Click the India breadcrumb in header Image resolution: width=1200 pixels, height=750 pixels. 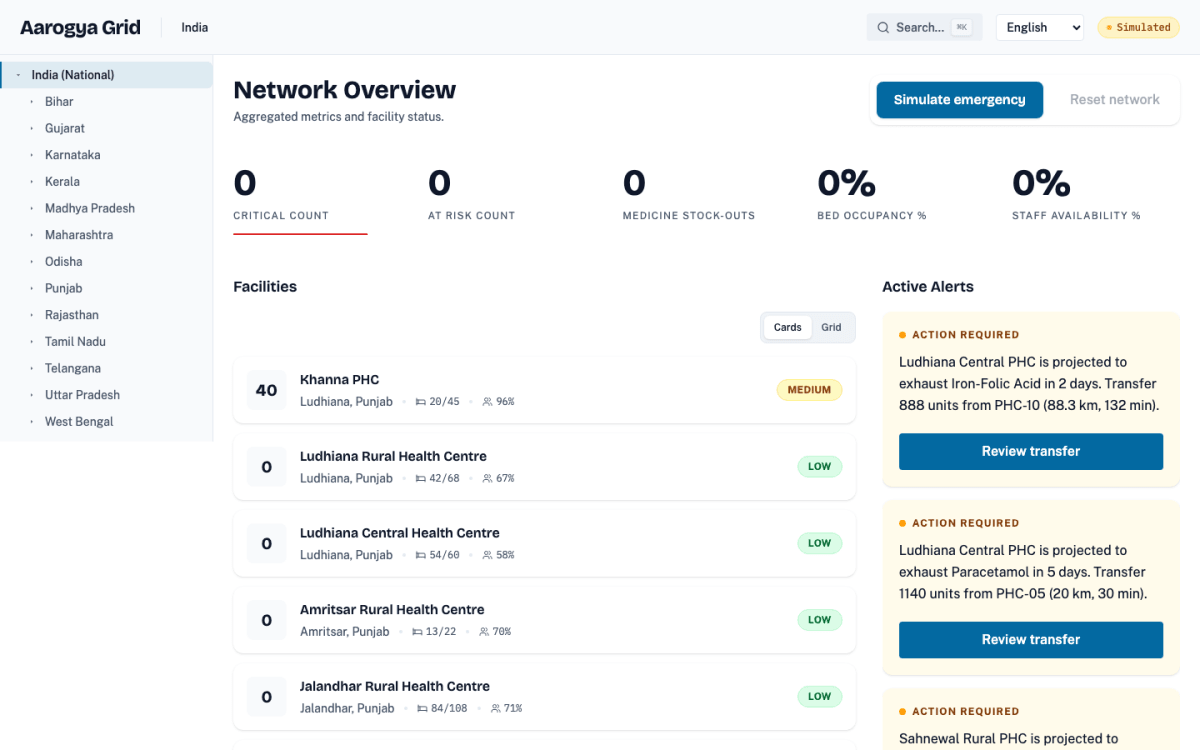tap(195, 27)
